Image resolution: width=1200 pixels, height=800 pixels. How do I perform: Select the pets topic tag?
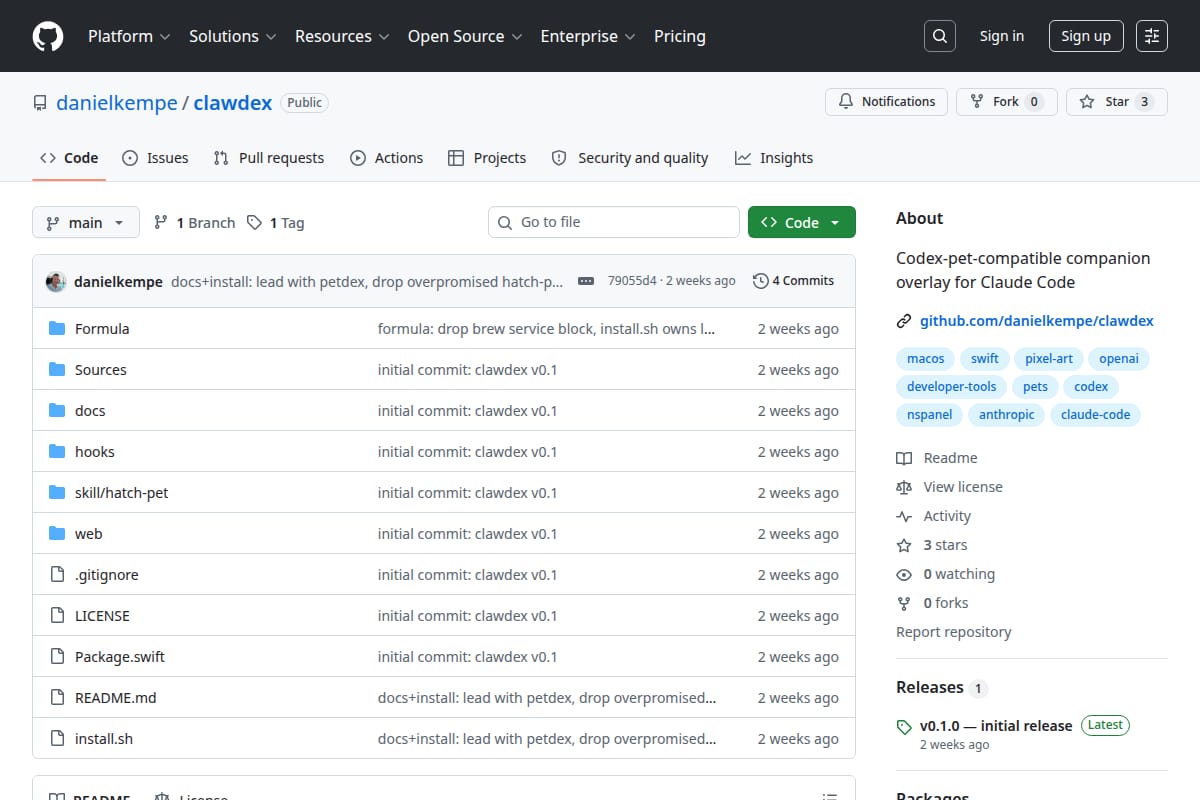[1036, 386]
